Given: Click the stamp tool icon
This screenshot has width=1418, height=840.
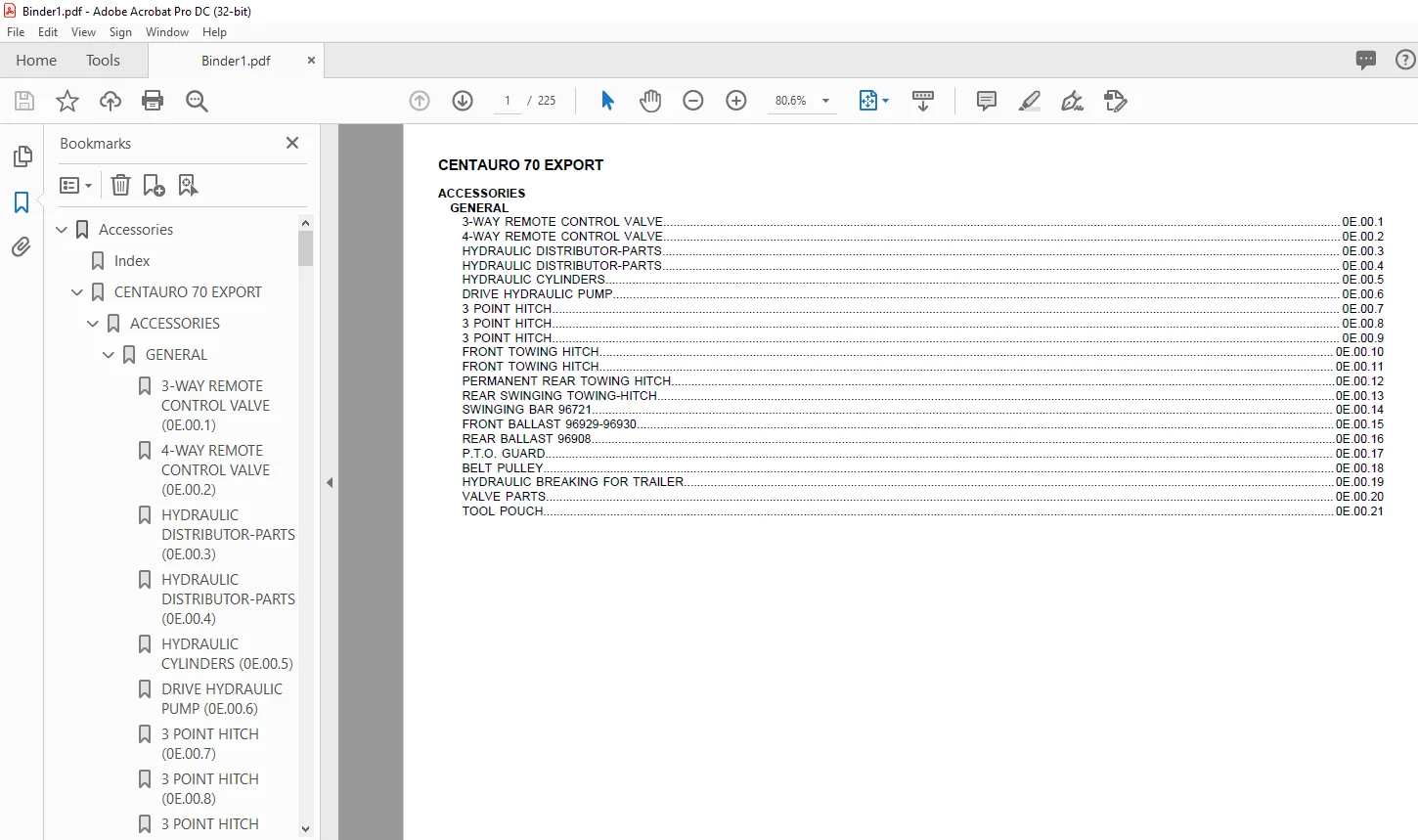Looking at the screenshot, I should (1116, 101).
